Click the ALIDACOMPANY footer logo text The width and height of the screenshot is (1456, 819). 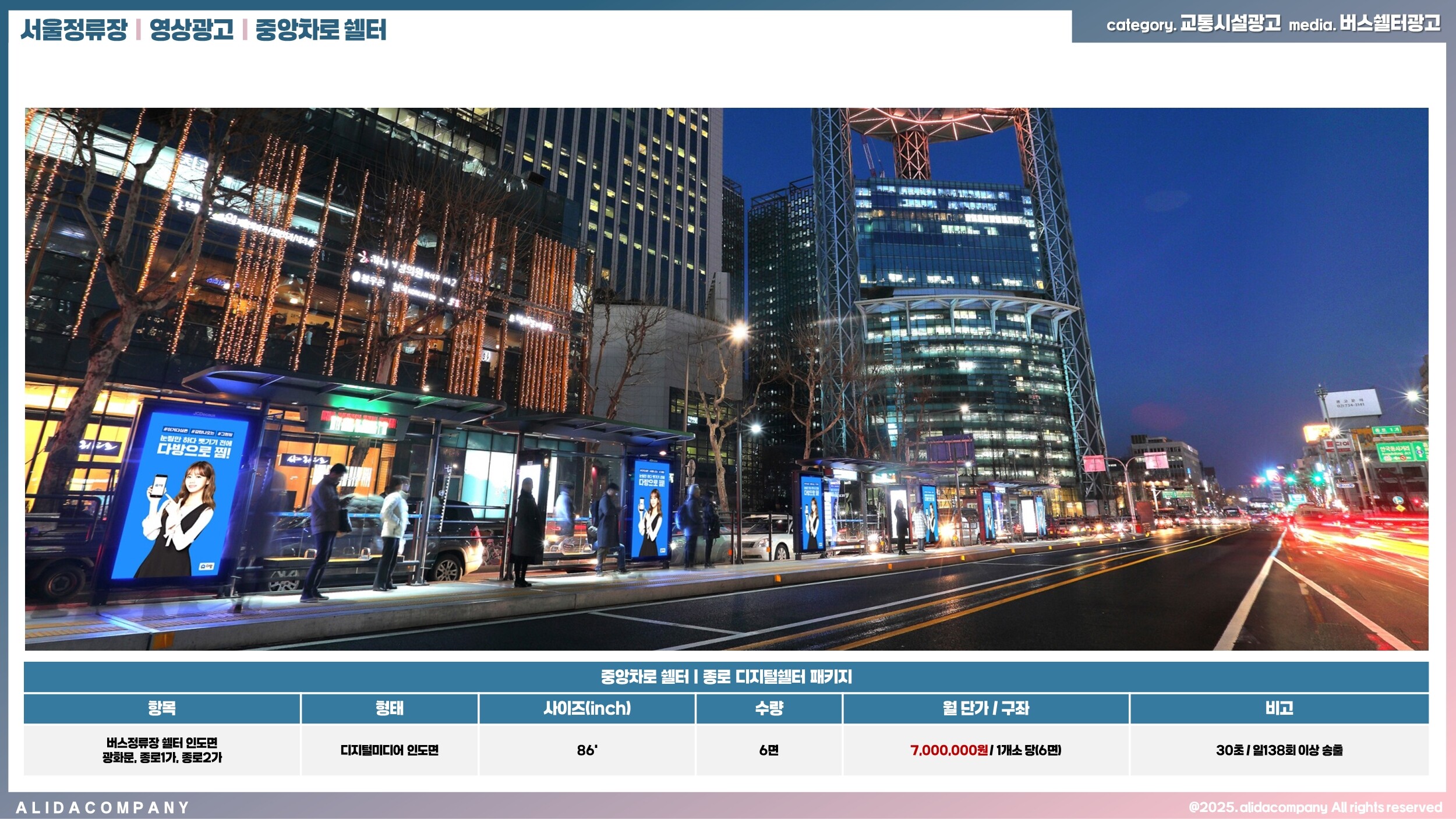pyautogui.click(x=103, y=807)
